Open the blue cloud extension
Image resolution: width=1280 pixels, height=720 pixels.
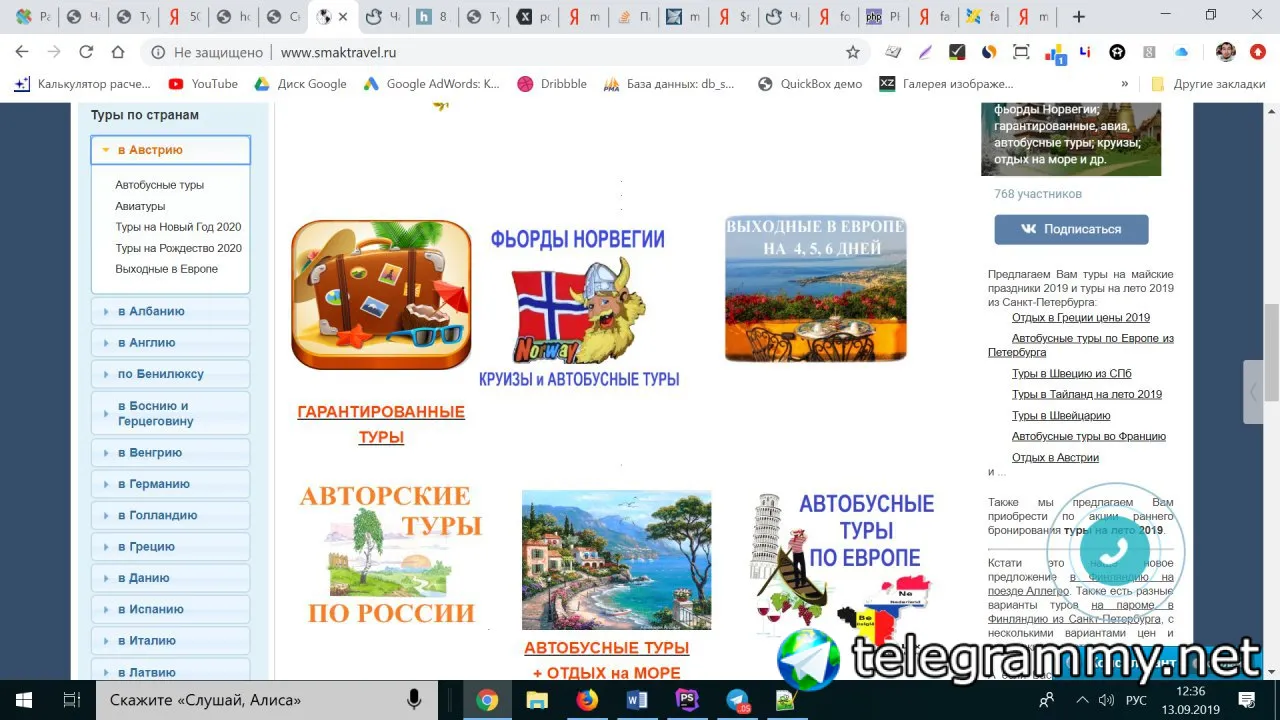(1182, 52)
